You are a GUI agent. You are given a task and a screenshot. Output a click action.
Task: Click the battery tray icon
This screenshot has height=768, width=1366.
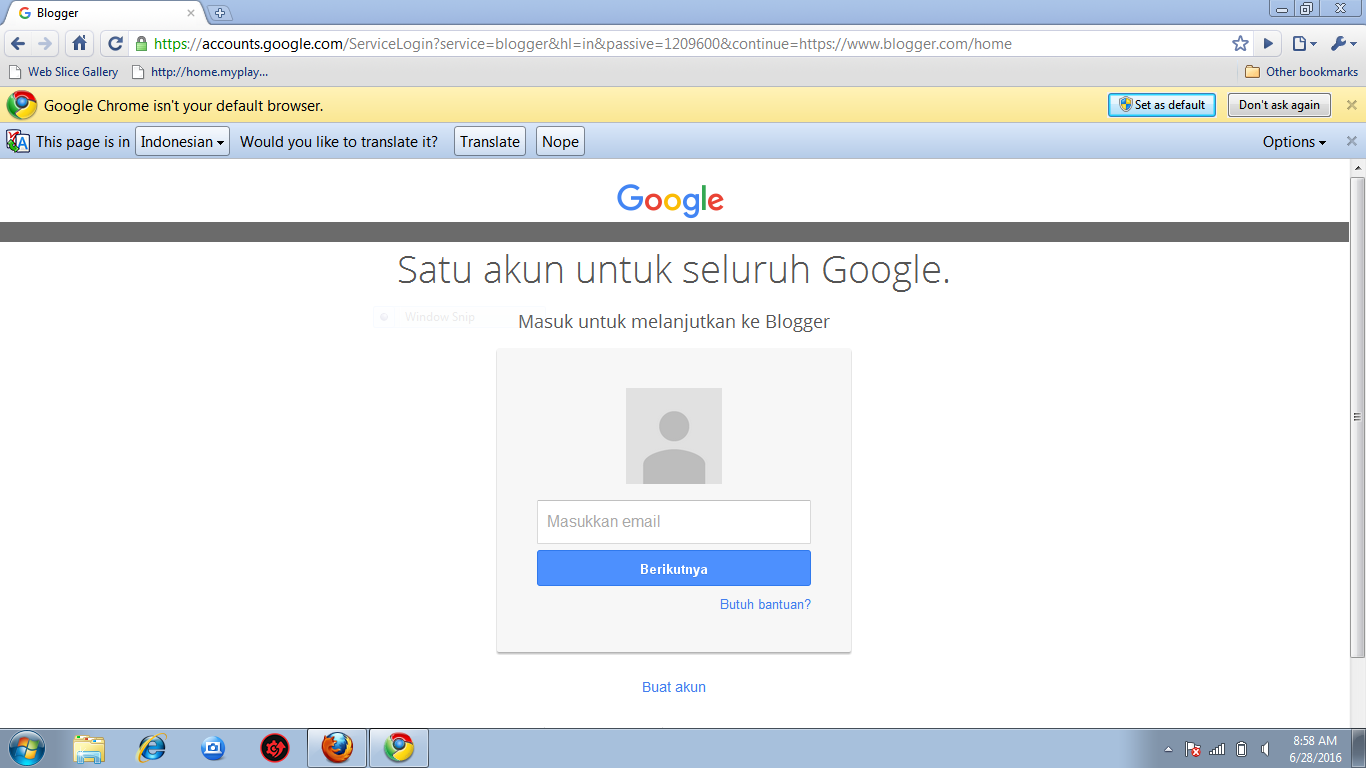pos(1241,749)
